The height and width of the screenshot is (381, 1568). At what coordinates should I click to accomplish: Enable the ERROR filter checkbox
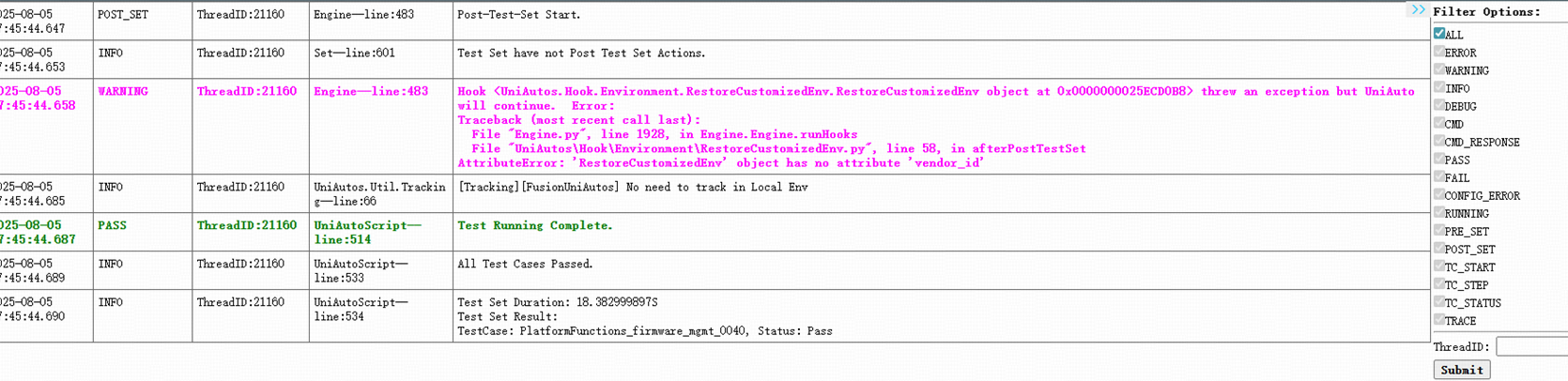point(1439,52)
